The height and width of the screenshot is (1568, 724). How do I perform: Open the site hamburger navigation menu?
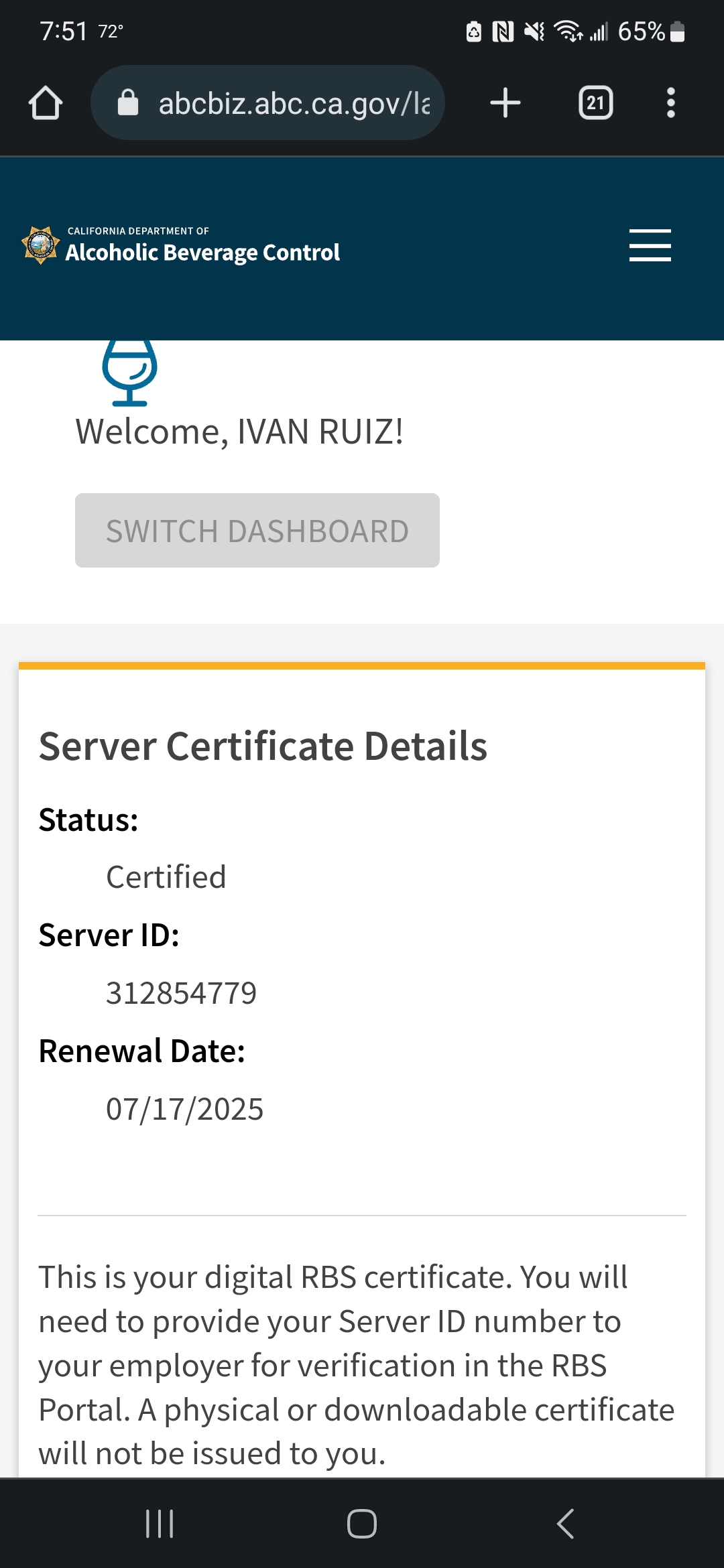pyautogui.click(x=650, y=245)
